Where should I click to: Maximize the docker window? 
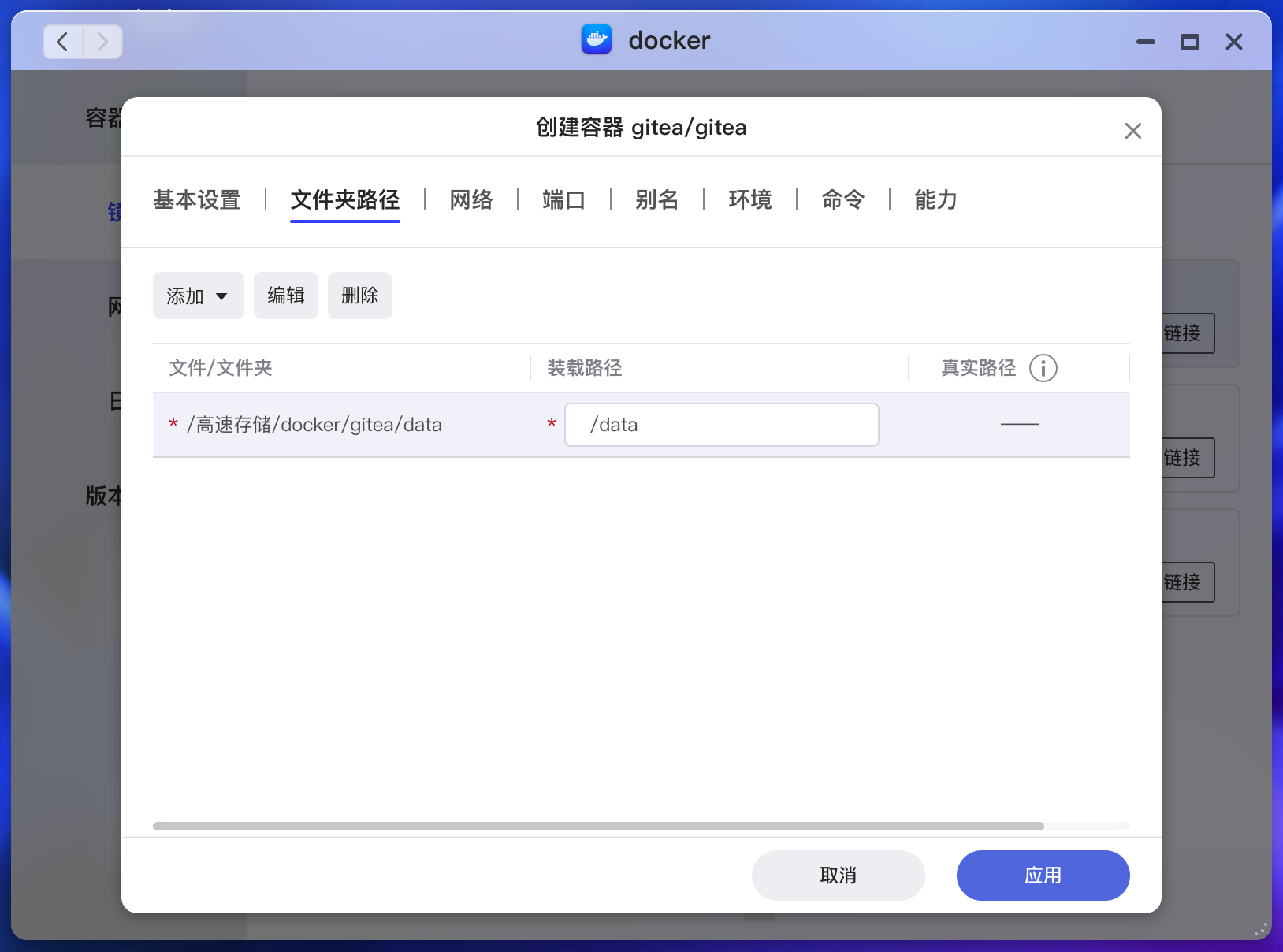[1190, 42]
